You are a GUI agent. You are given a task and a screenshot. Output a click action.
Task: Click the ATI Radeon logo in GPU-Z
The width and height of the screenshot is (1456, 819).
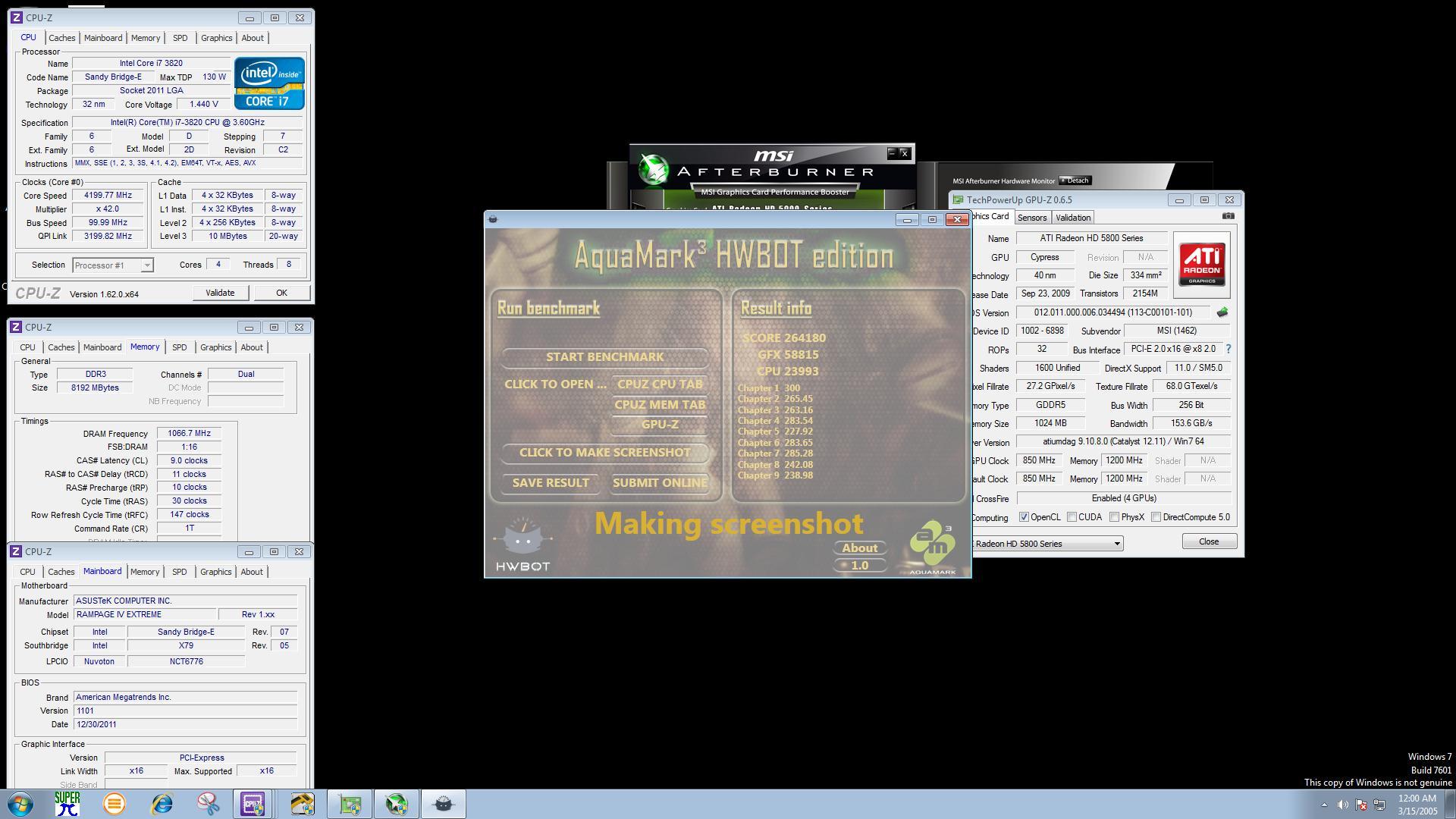(1201, 264)
